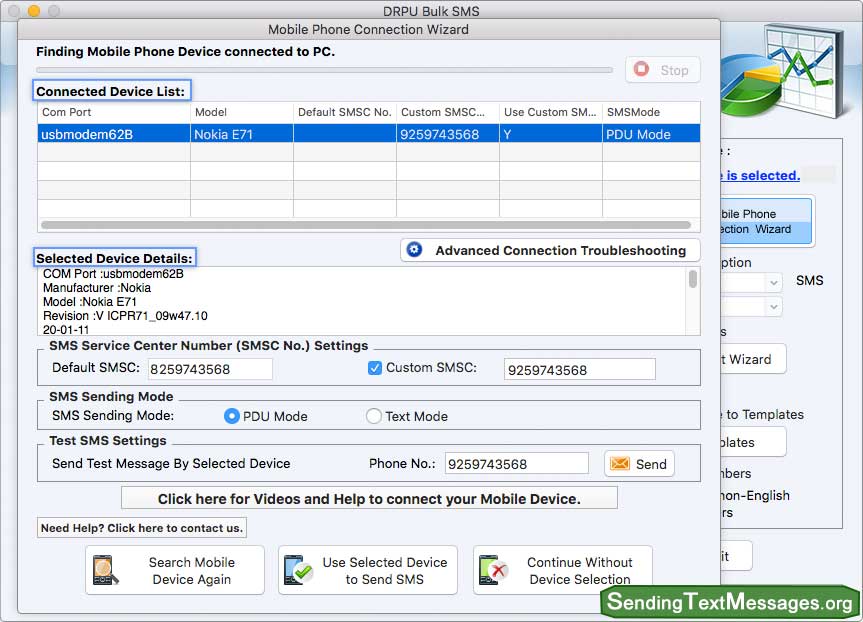Click Custom SMSC column header
The image size is (863, 622).
(x=447, y=112)
